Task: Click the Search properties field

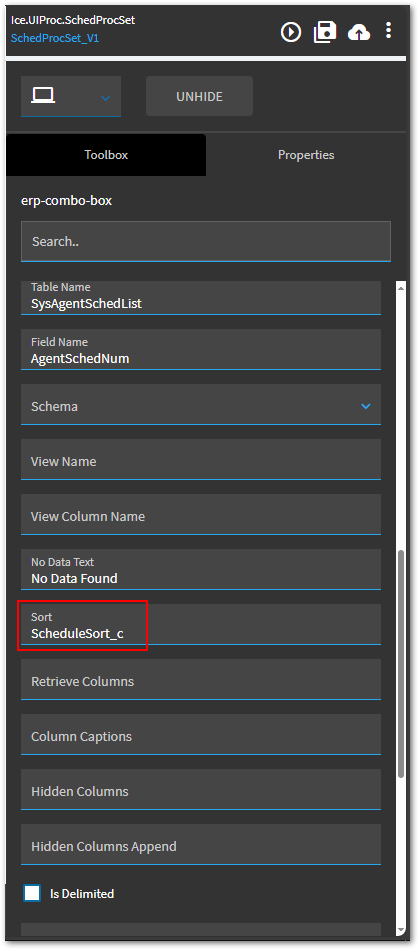Action: [x=206, y=241]
